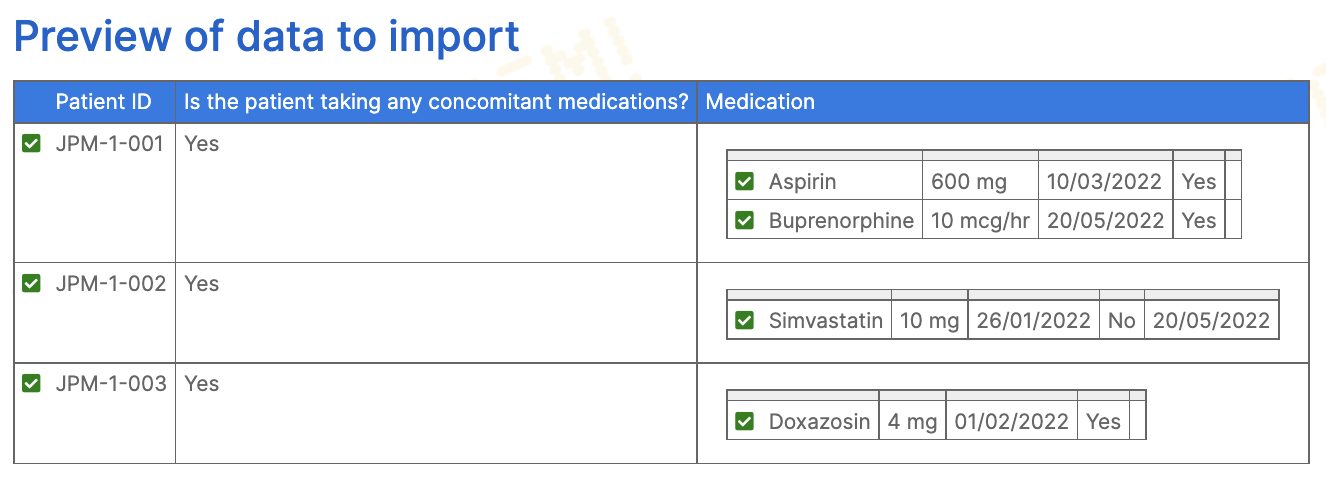Toggle the Aspirin medication checkbox

coord(744,182)
